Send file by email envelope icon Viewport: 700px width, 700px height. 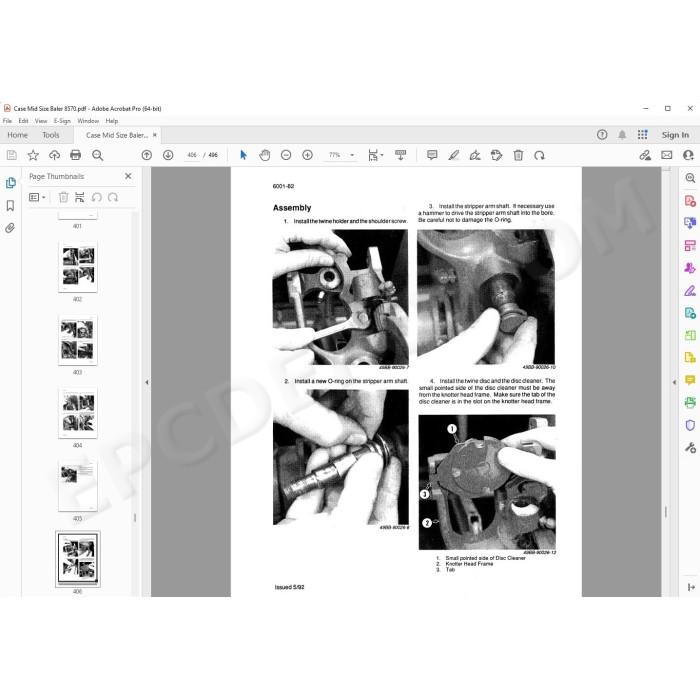pos(667,155)
